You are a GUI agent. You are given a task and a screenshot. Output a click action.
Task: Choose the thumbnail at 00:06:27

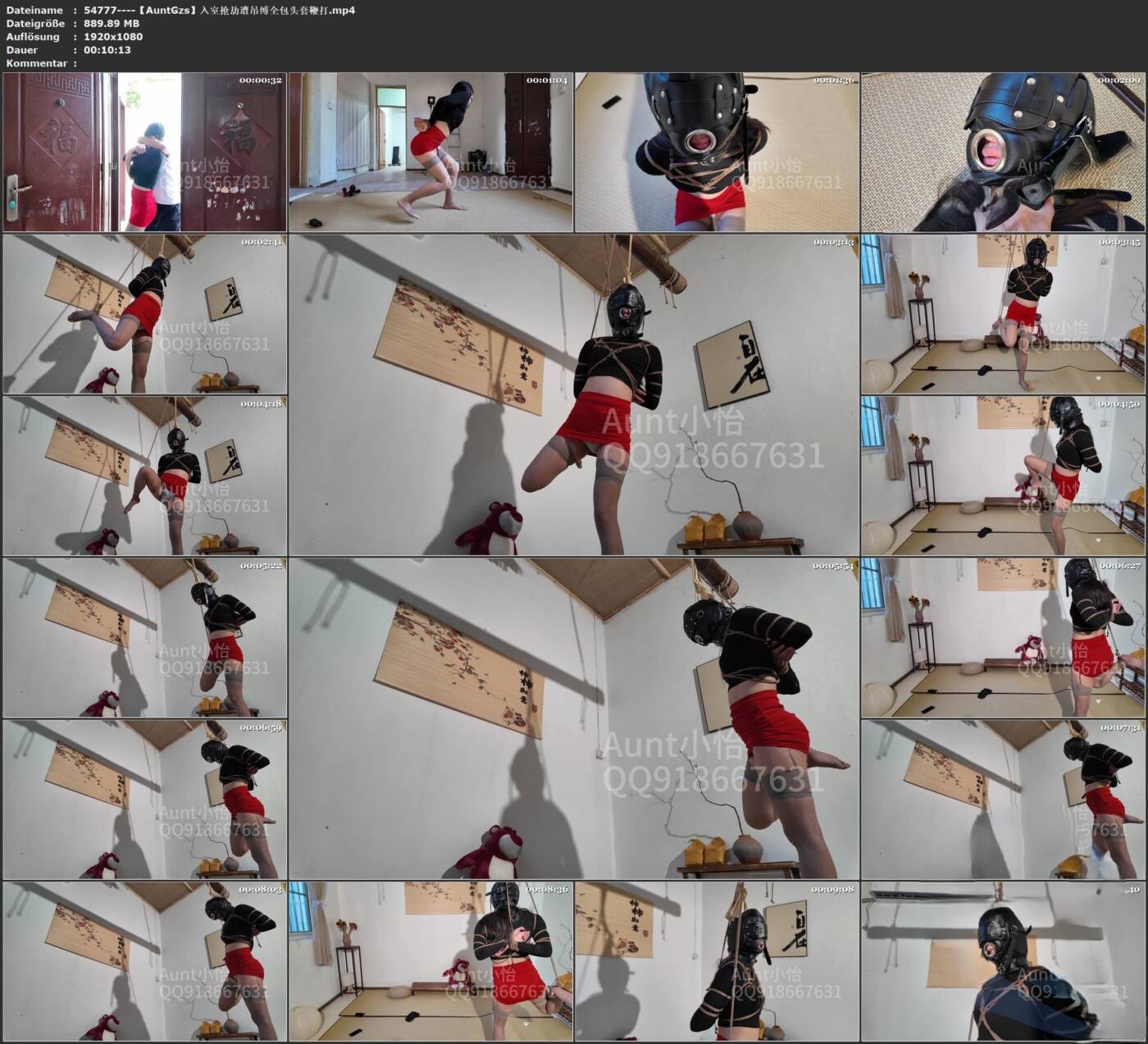tap(1003, 638)
